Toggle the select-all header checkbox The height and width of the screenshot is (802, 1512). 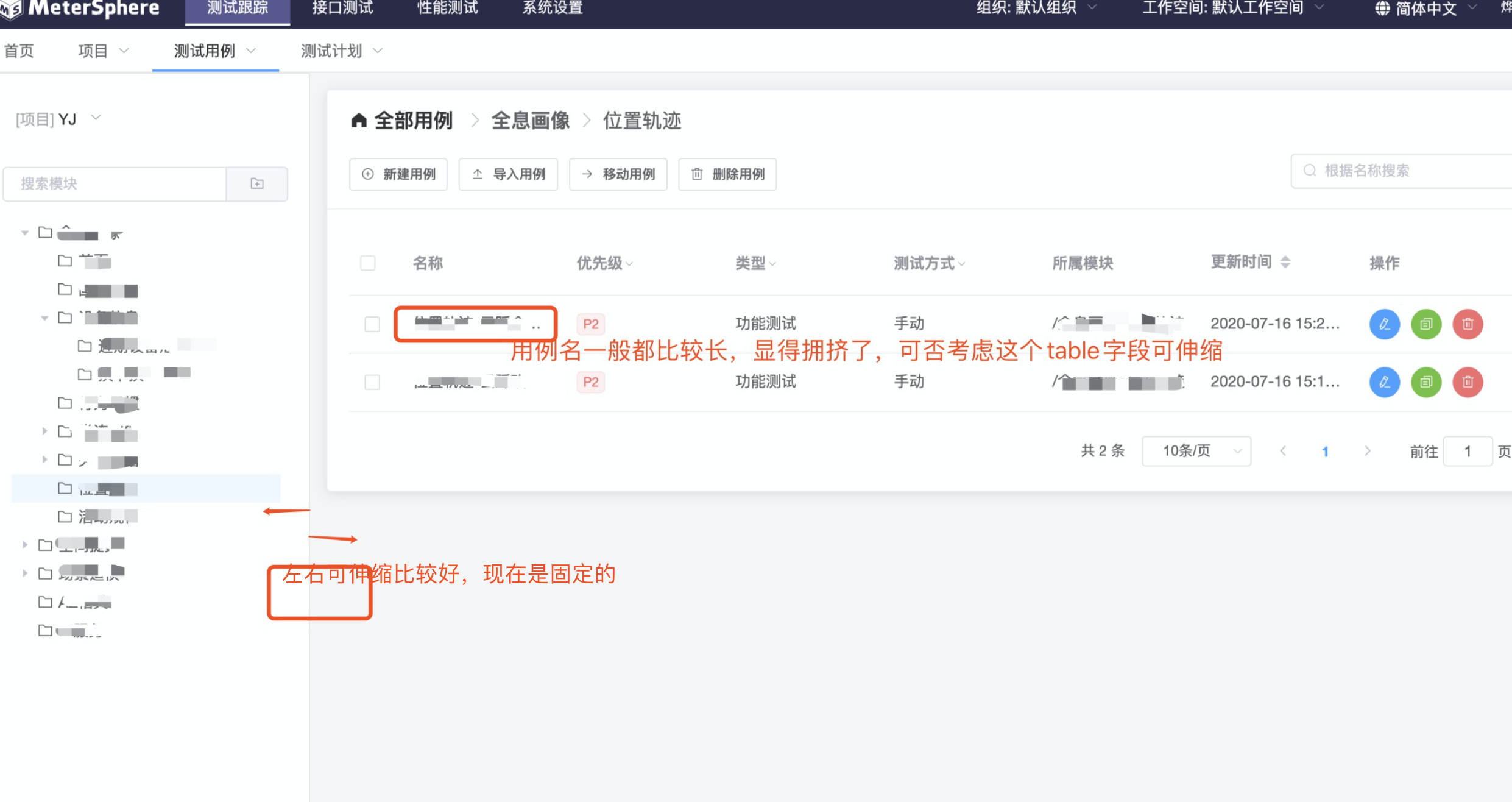[368, 263]
